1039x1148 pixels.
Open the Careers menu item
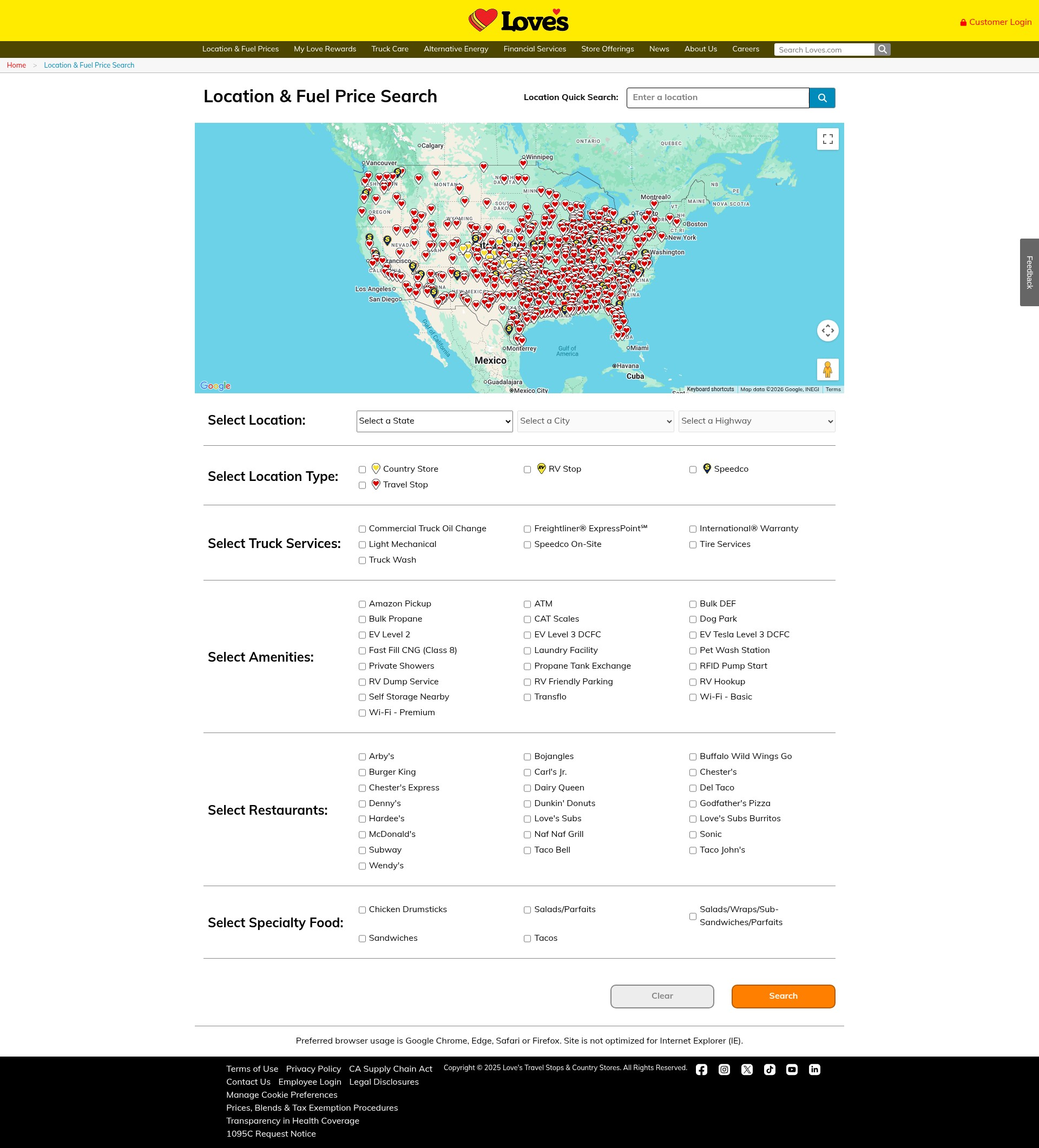[746, 49]
